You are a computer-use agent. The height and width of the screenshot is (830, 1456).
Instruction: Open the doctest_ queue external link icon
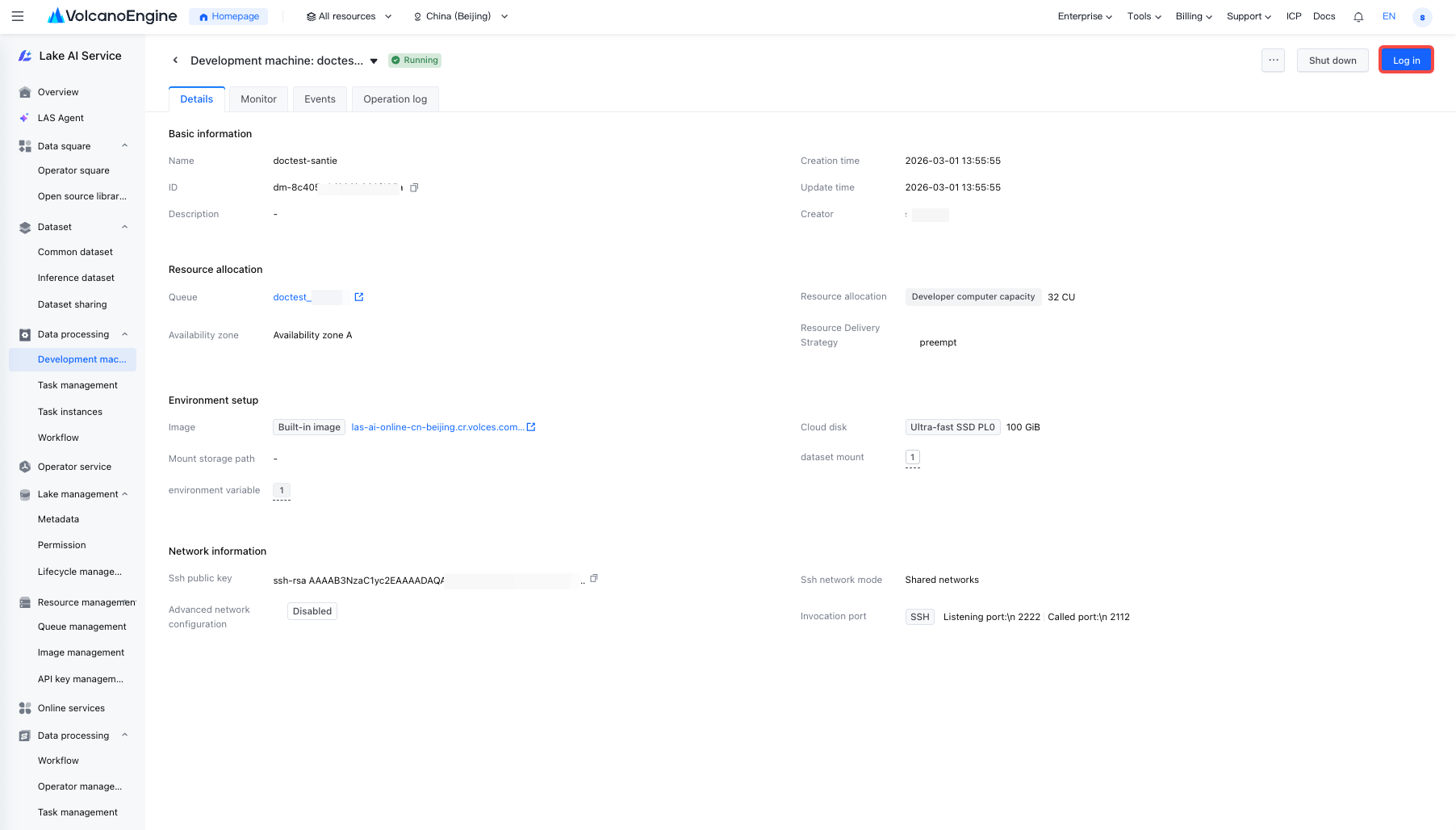(359, 297)
